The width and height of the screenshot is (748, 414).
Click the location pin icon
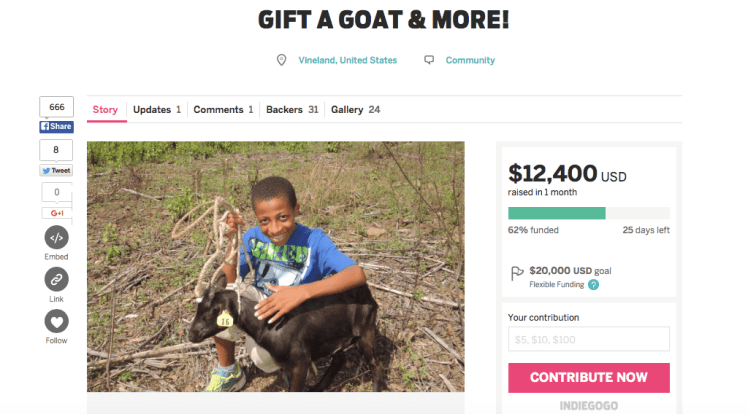point(282,60)
